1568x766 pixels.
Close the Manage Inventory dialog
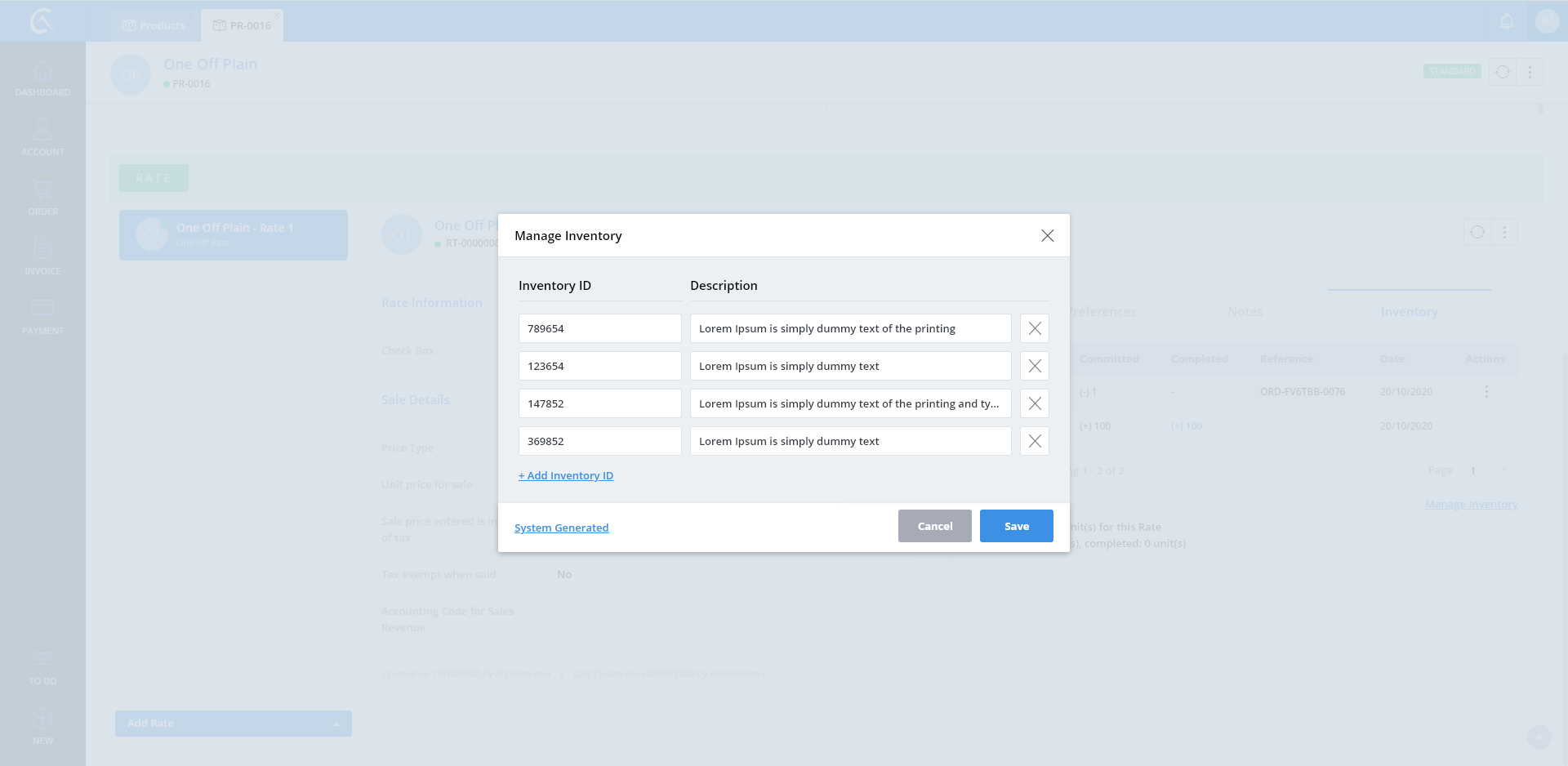(1047, 236)
